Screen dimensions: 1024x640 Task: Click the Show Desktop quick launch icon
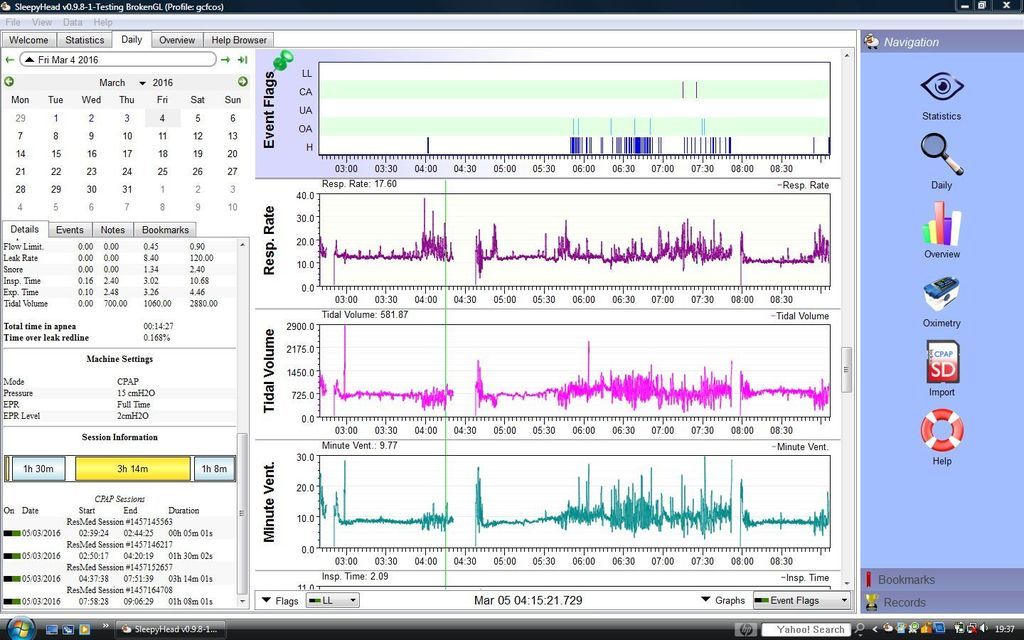pos(52,630)
